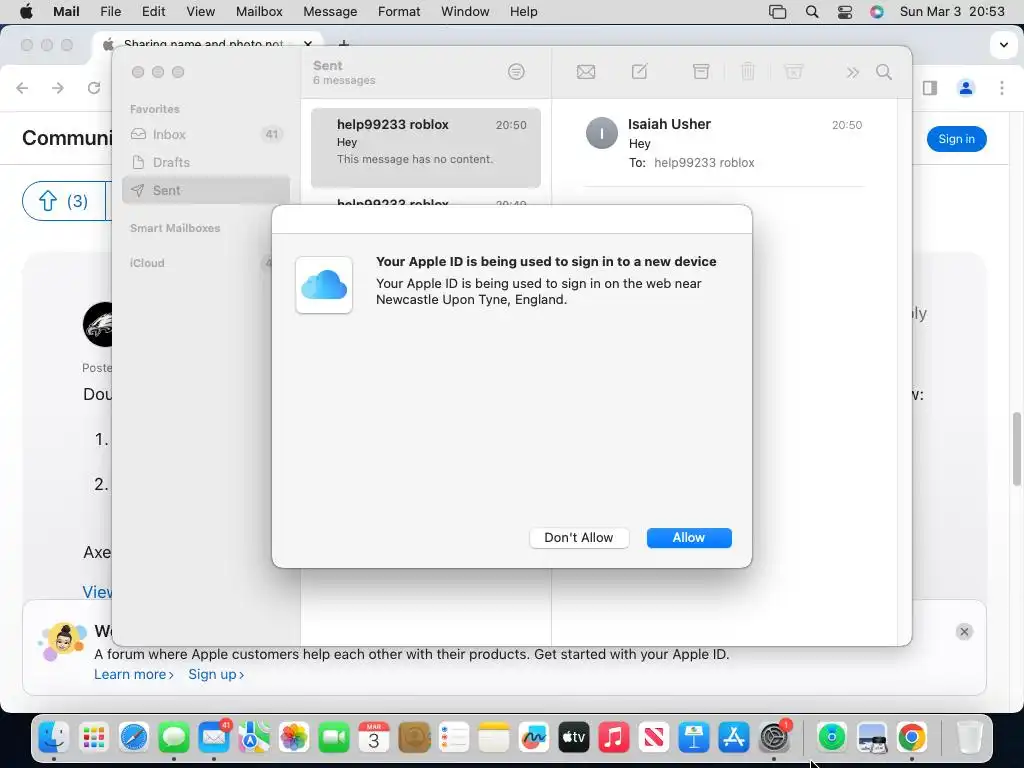Go forward in the Chrome window
Viewport: 1024px width, 768px height.
click(58, 88)
